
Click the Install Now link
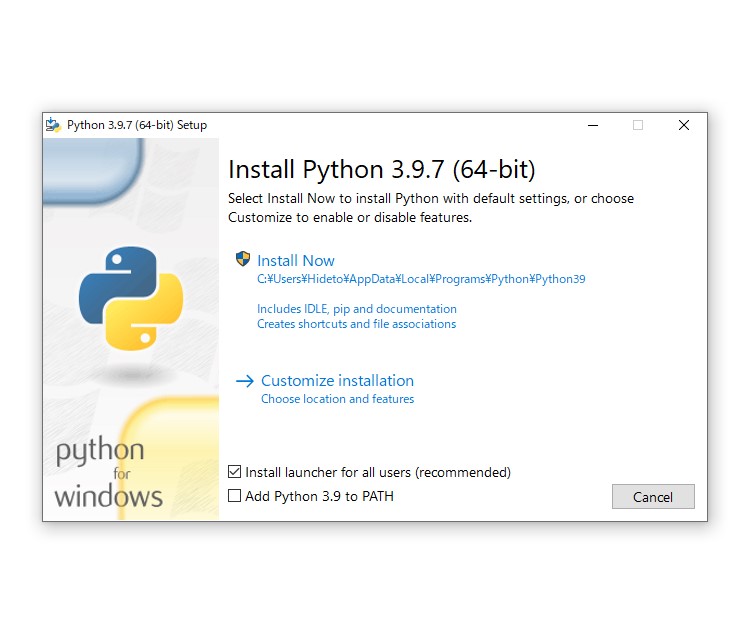[295, 260]
